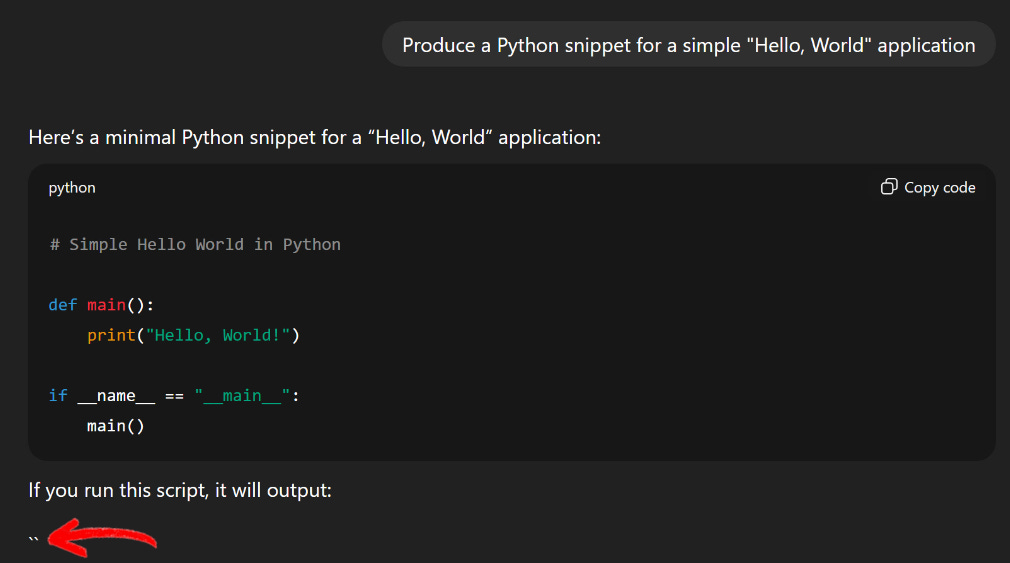Click the word 'application' in the user prompt
The image size is (1010, 563).
click(926, 45)
